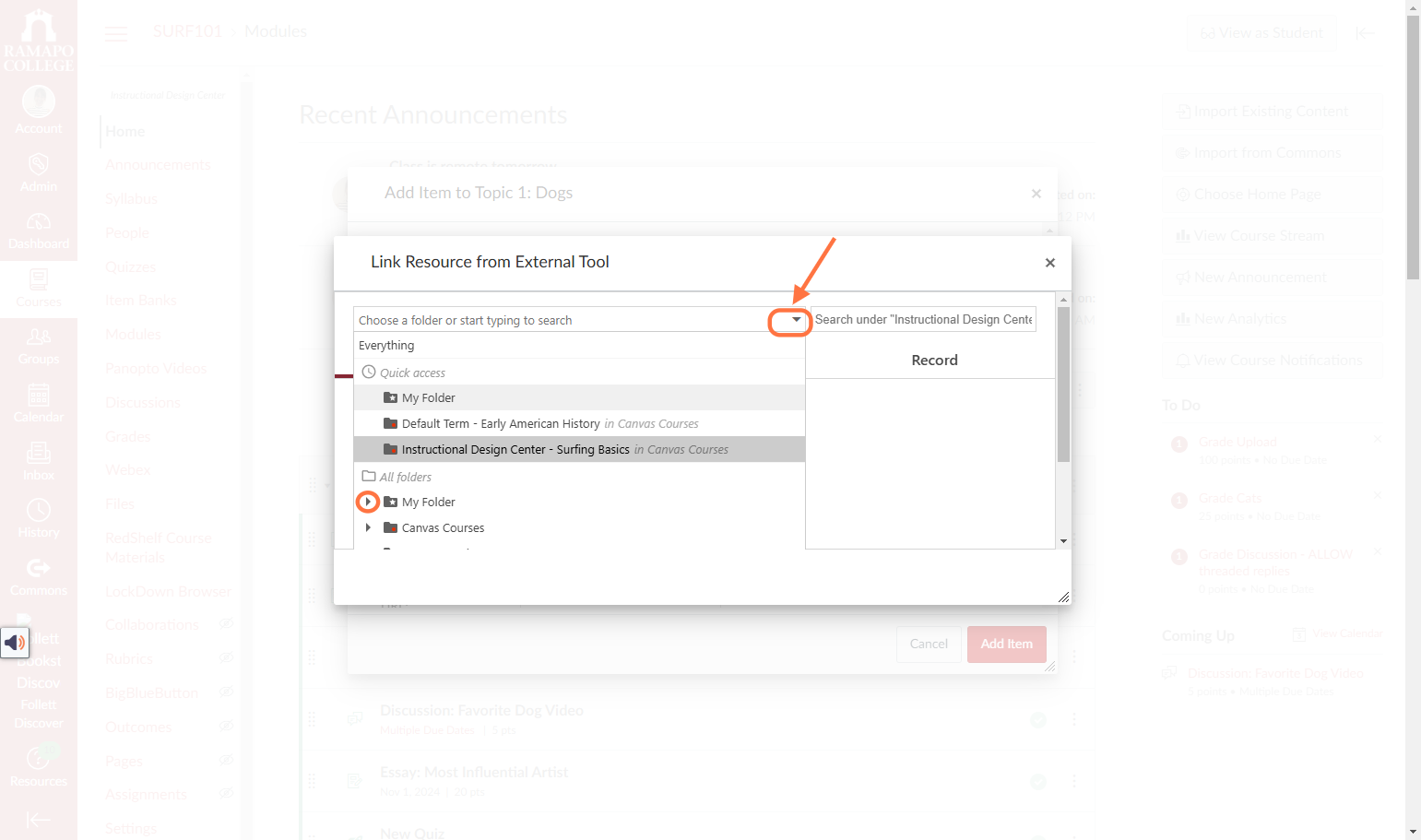The width and height of the screenshot is (1421, 840).
Task: Click the Cancel button
Action: click(929, 644)
